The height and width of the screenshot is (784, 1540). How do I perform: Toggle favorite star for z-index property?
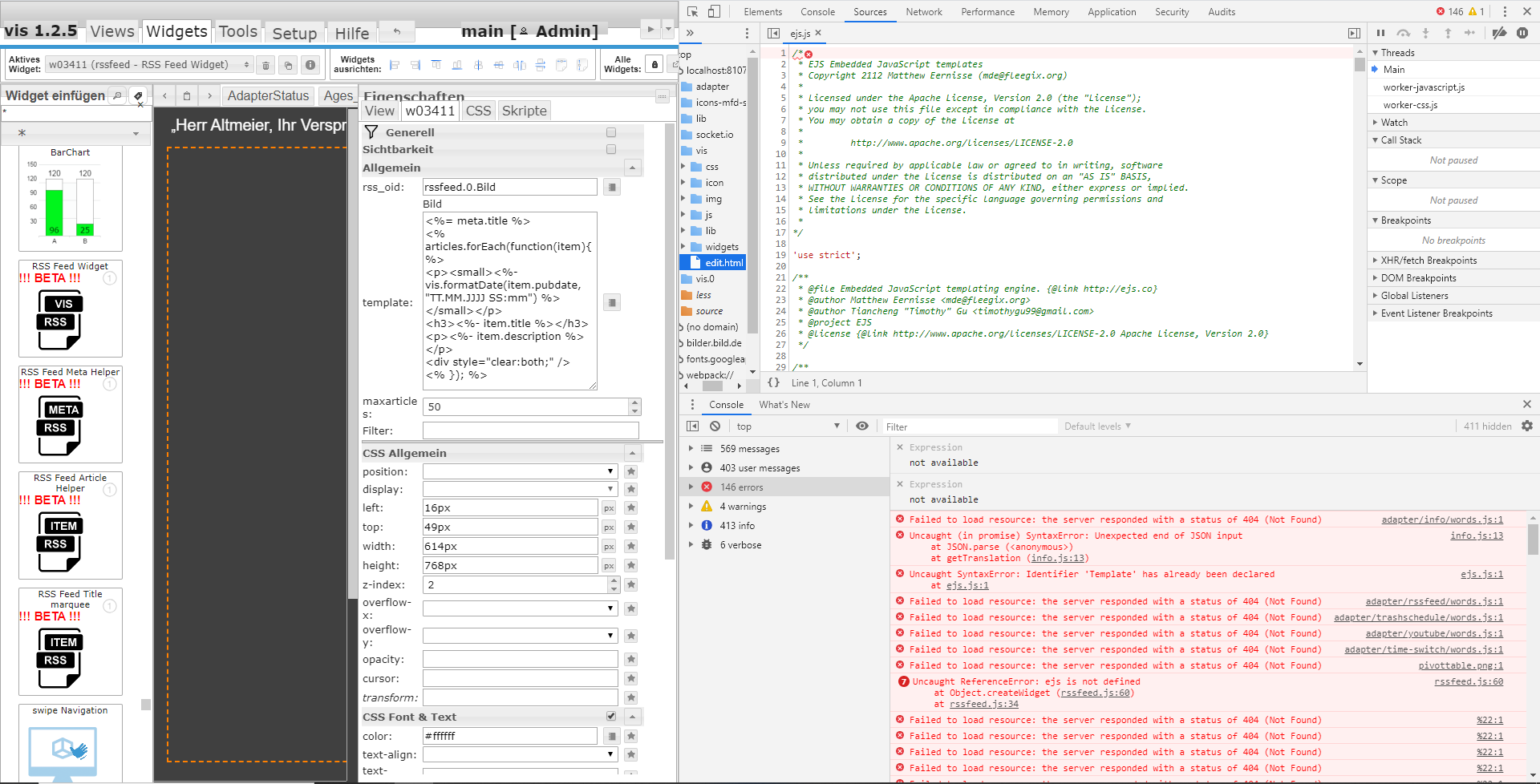click(631, 585)
